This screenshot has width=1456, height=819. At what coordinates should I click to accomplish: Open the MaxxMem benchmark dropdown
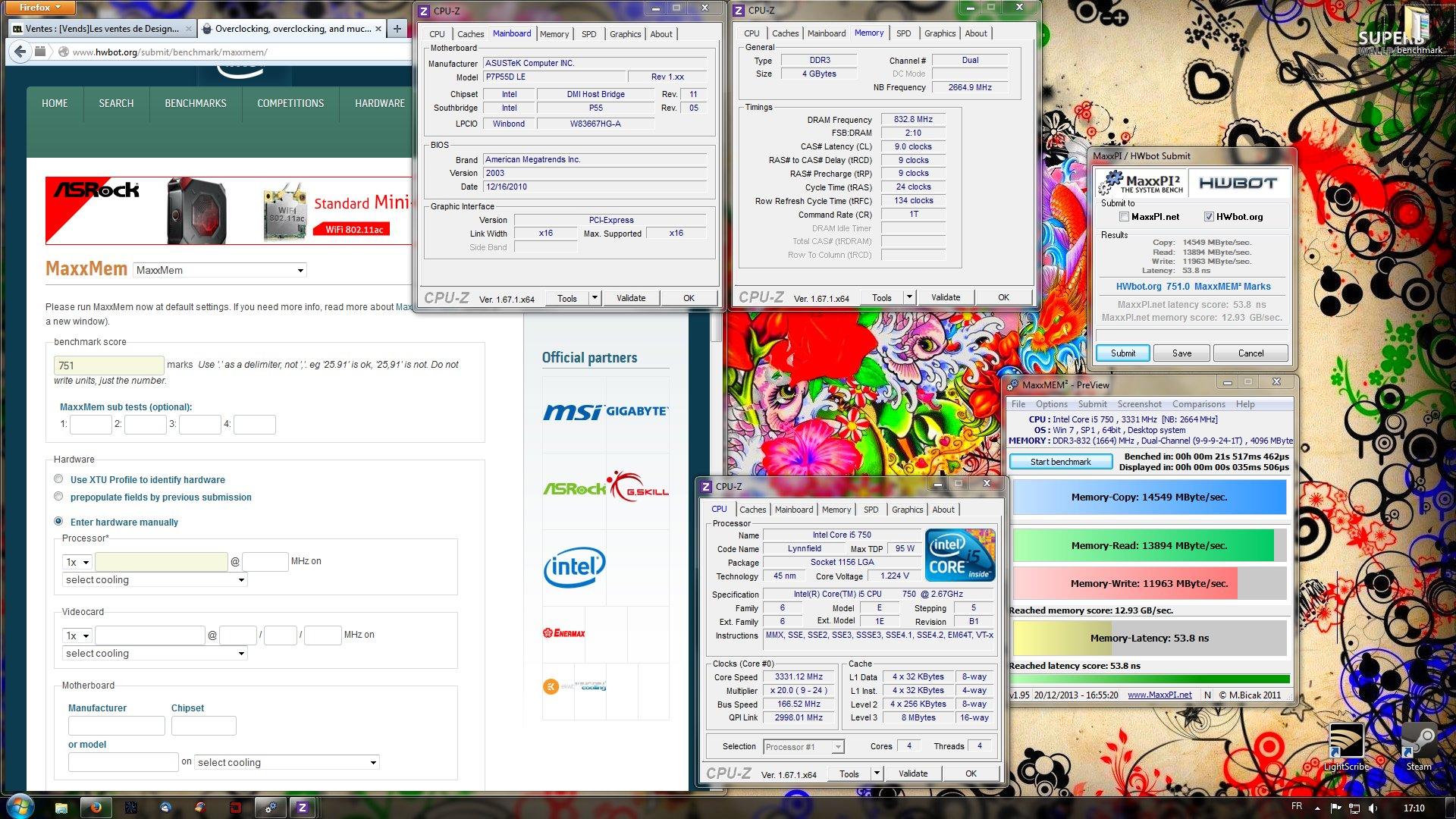click(220, 270)
